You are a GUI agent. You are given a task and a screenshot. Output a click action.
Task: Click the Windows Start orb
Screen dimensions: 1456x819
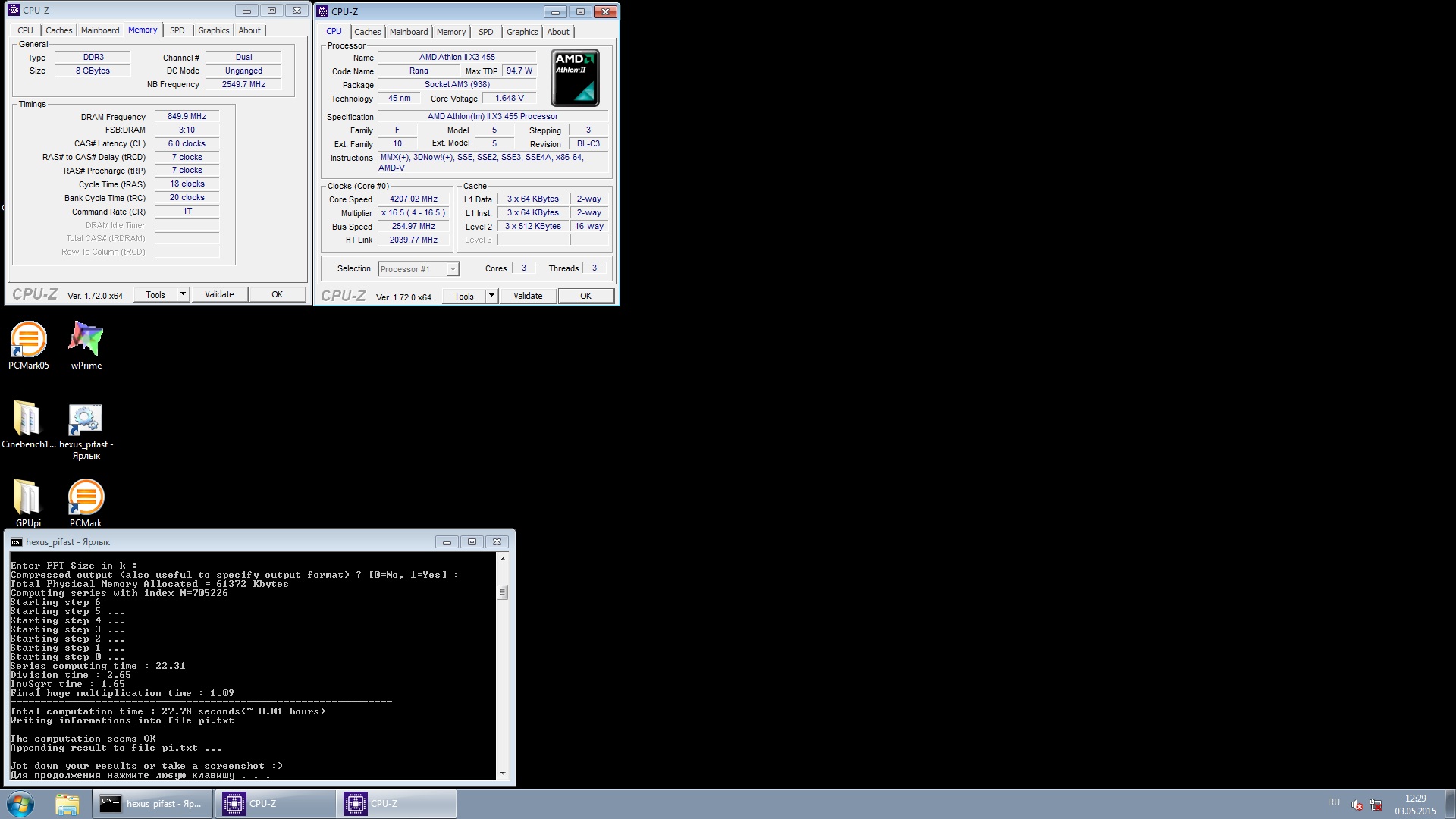pos(20,804)
